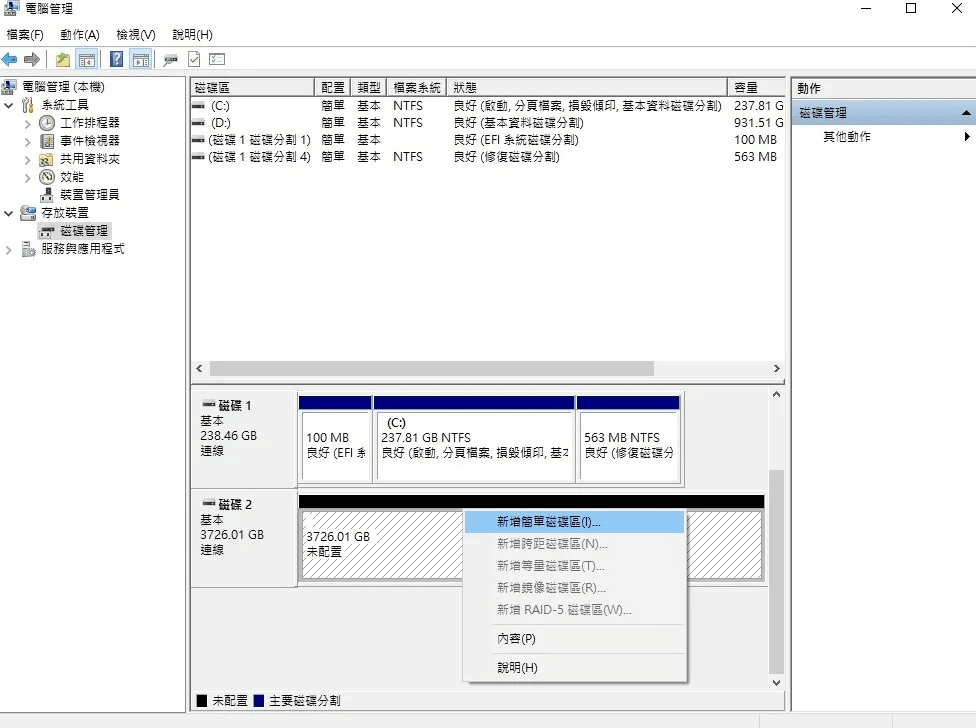
Task: Expand the 共用資料夾 tree node
Action: 27,160
